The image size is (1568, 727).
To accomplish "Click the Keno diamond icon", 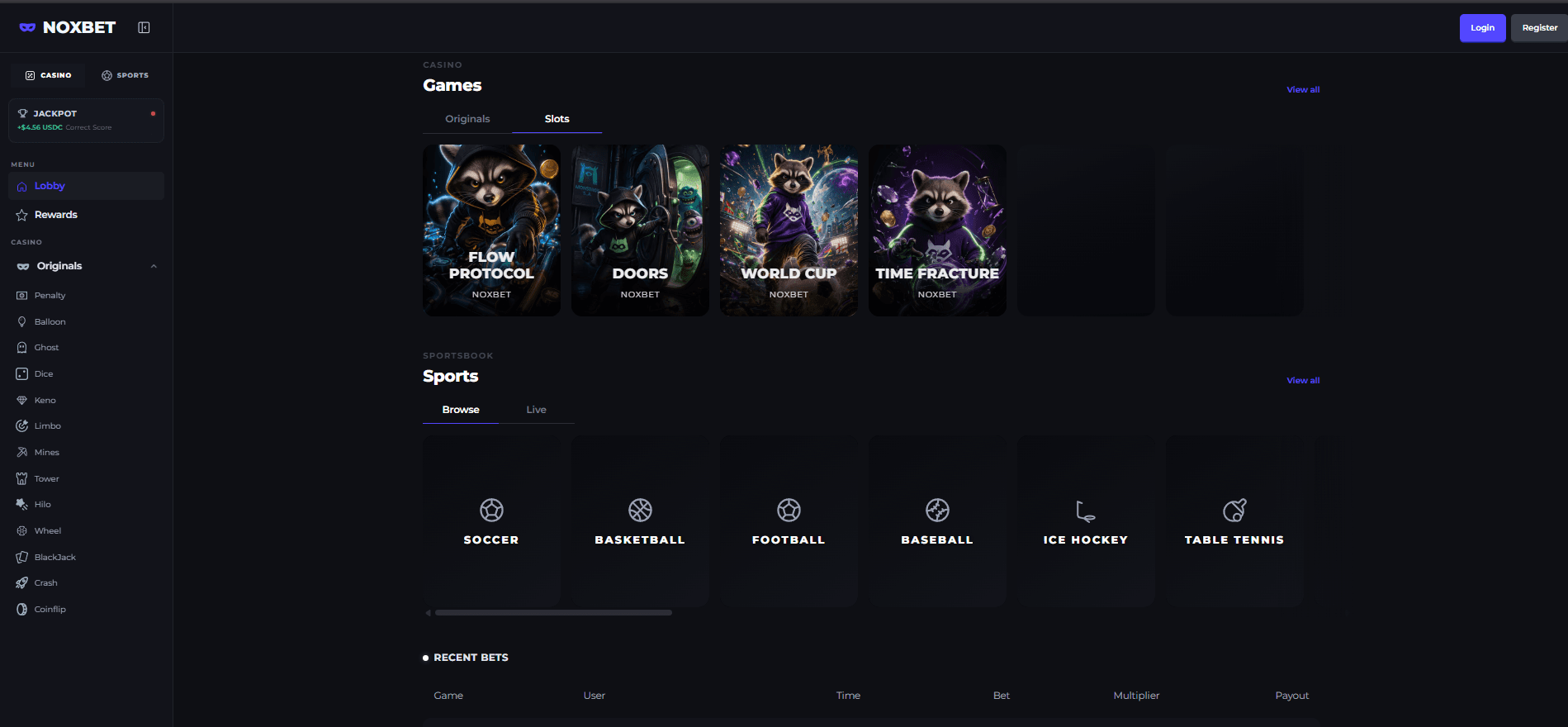I will [x=22, y=400].
